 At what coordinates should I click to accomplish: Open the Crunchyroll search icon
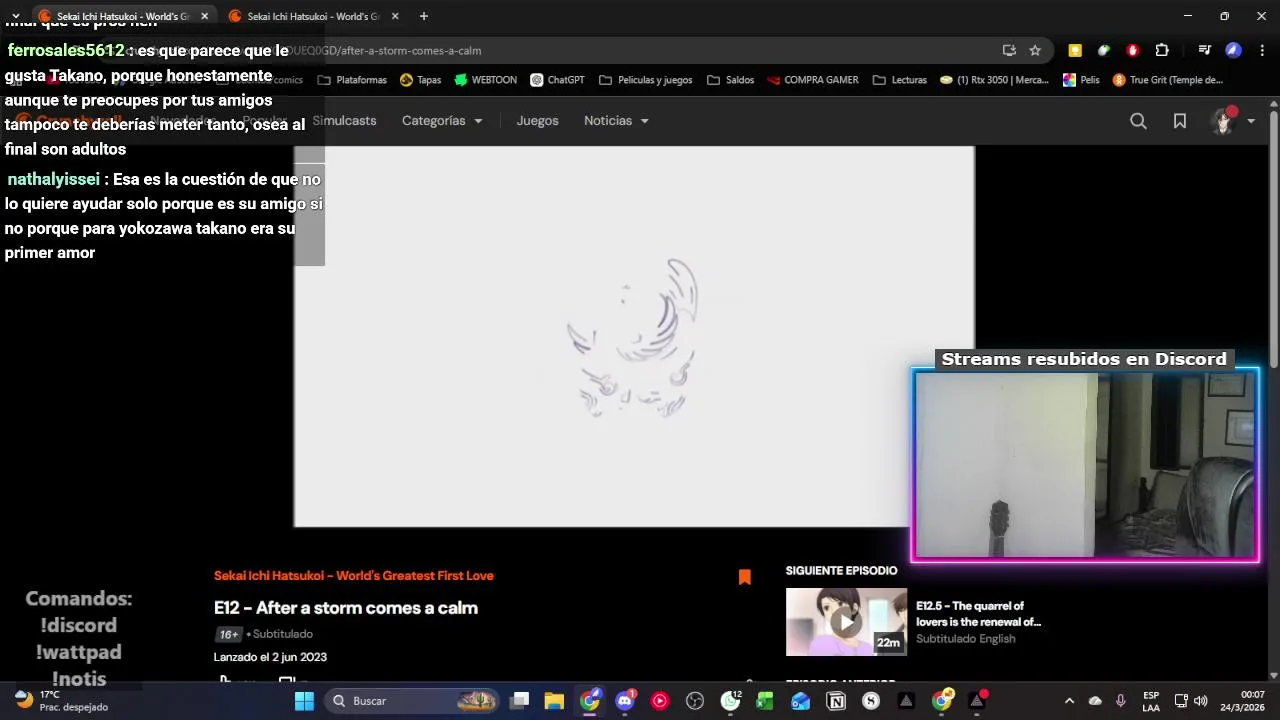click(1138, 121)
